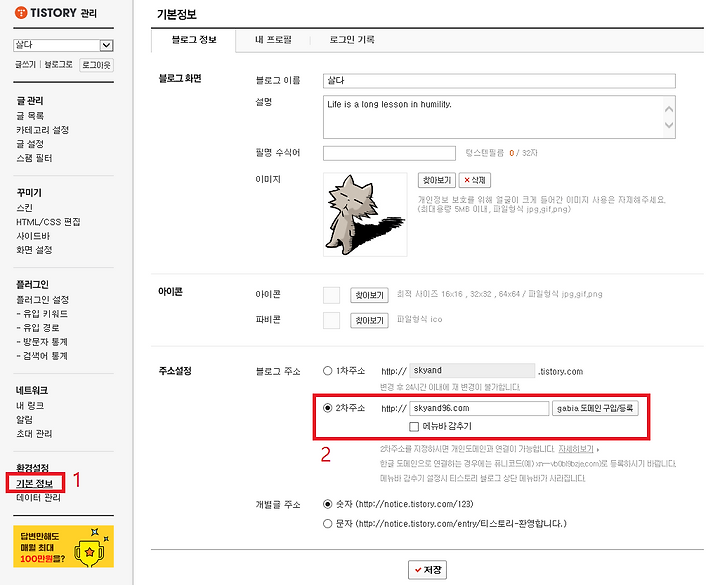
Task: Open the 자세히보기 link
Action: click(576, 449)
